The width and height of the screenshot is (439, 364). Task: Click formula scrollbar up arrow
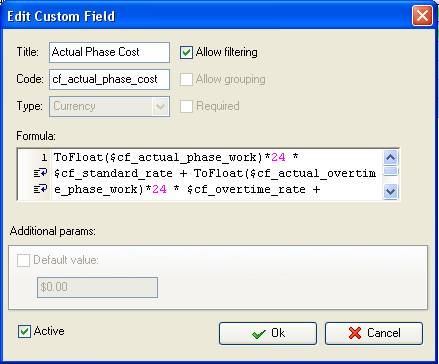[391, 157]
